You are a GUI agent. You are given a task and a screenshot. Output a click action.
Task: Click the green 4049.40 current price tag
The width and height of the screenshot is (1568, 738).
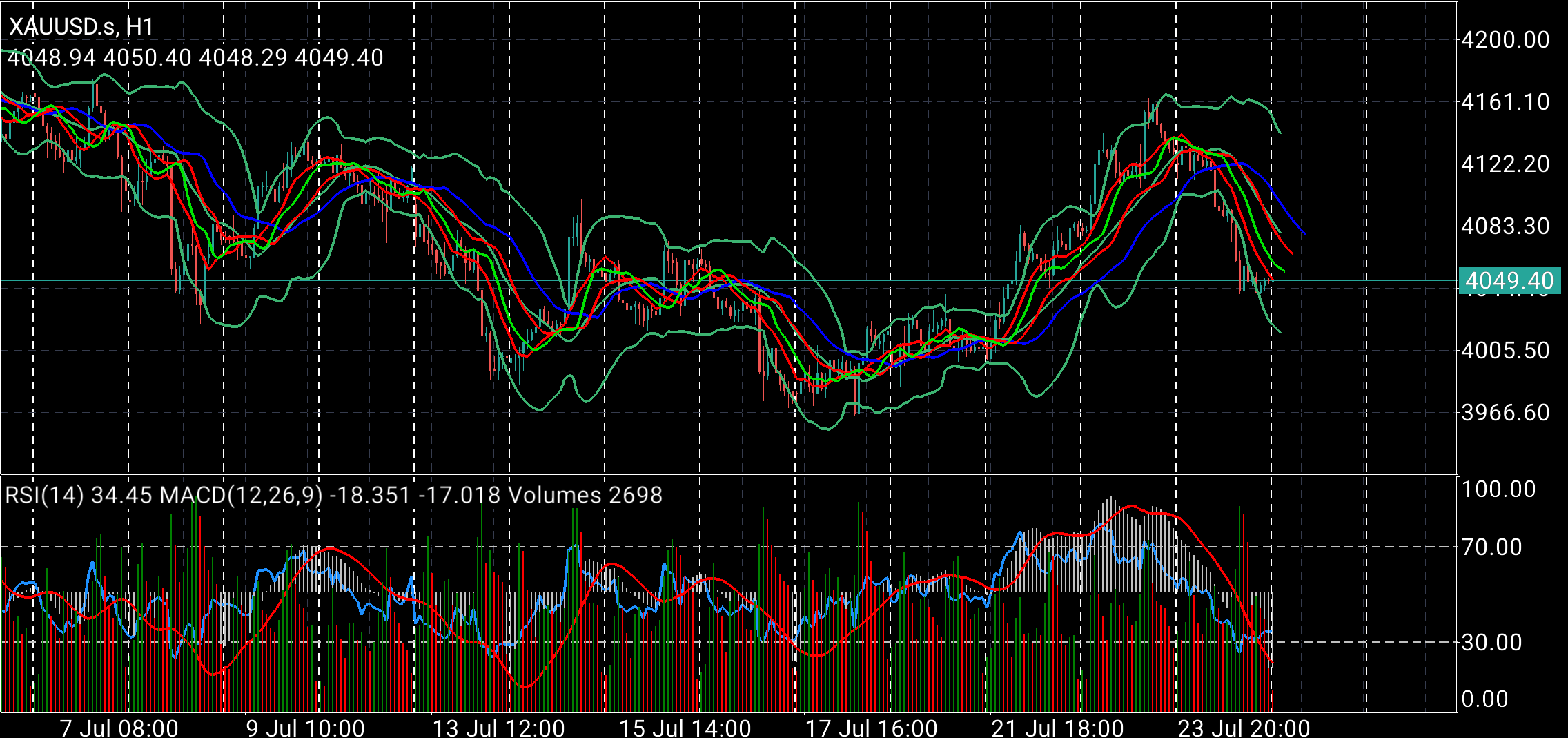pos(1509,281)
